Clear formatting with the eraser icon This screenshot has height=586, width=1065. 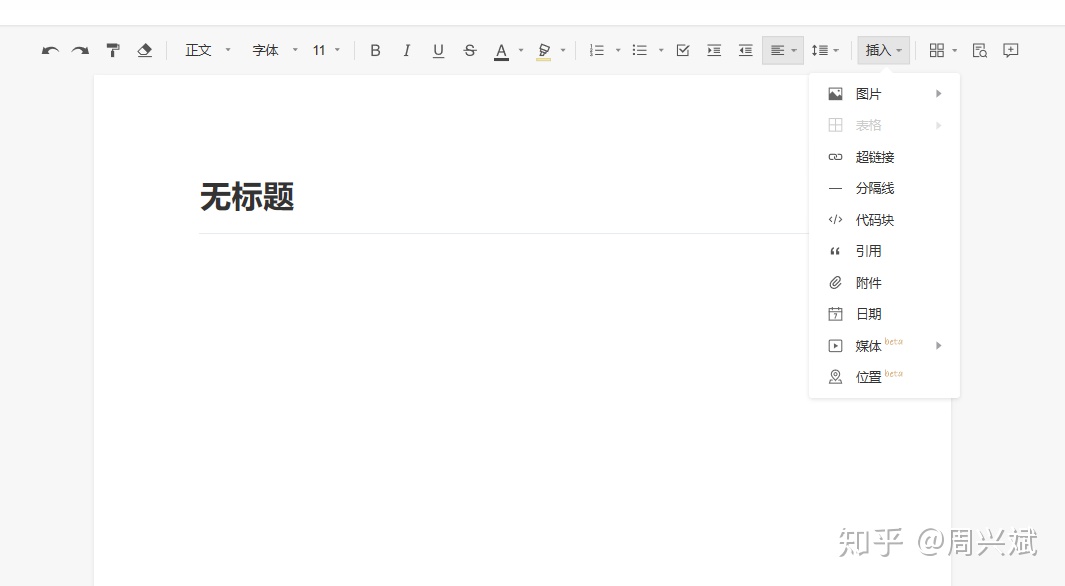tap(144, 50)
